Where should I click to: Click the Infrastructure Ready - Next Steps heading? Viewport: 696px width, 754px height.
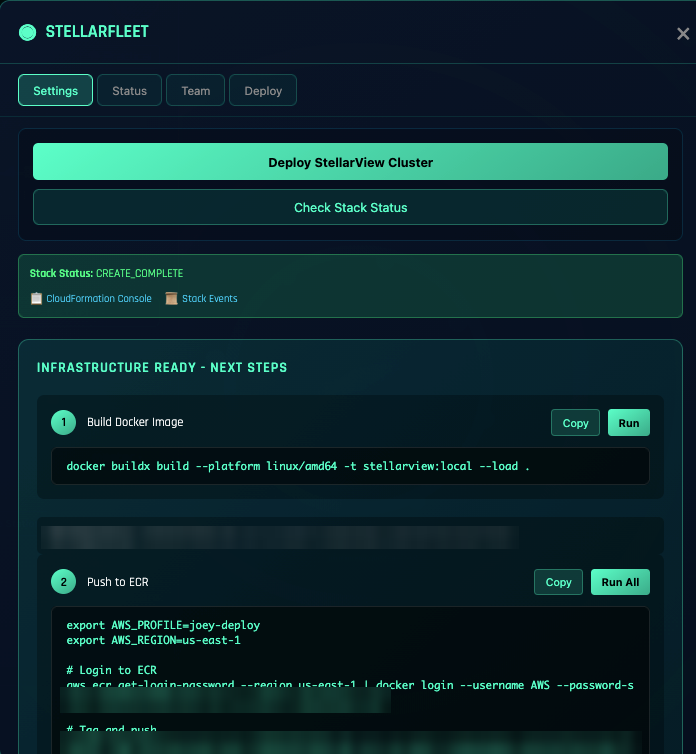tap(162, 367)
